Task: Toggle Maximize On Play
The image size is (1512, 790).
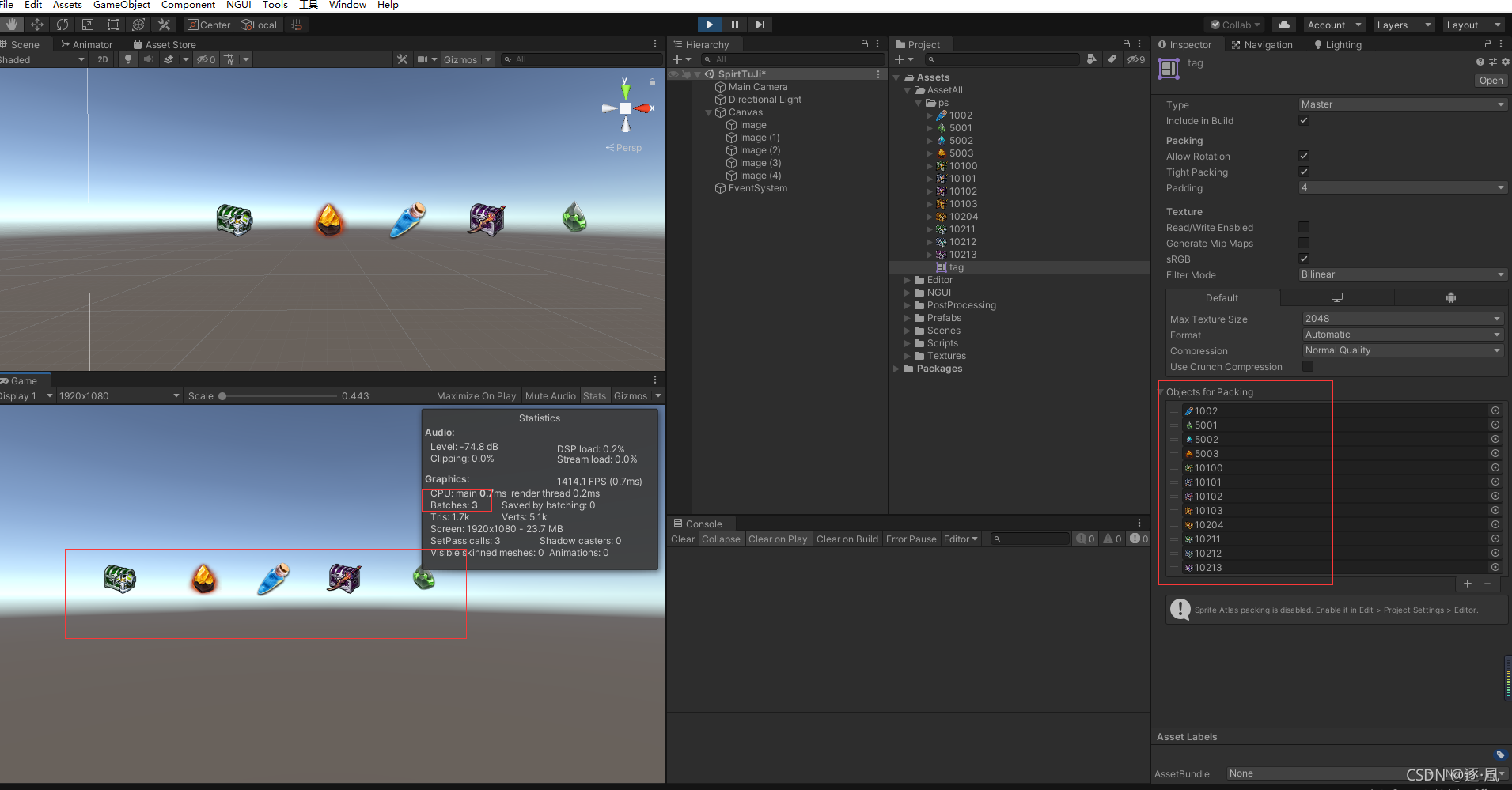Action: tap(476, 395)
